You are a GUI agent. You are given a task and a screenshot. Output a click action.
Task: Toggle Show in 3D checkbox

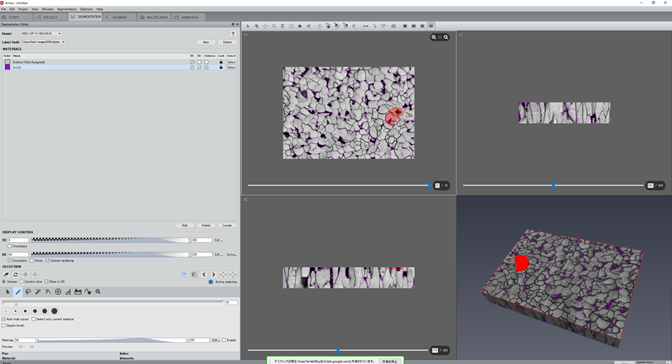click(46, 282)
